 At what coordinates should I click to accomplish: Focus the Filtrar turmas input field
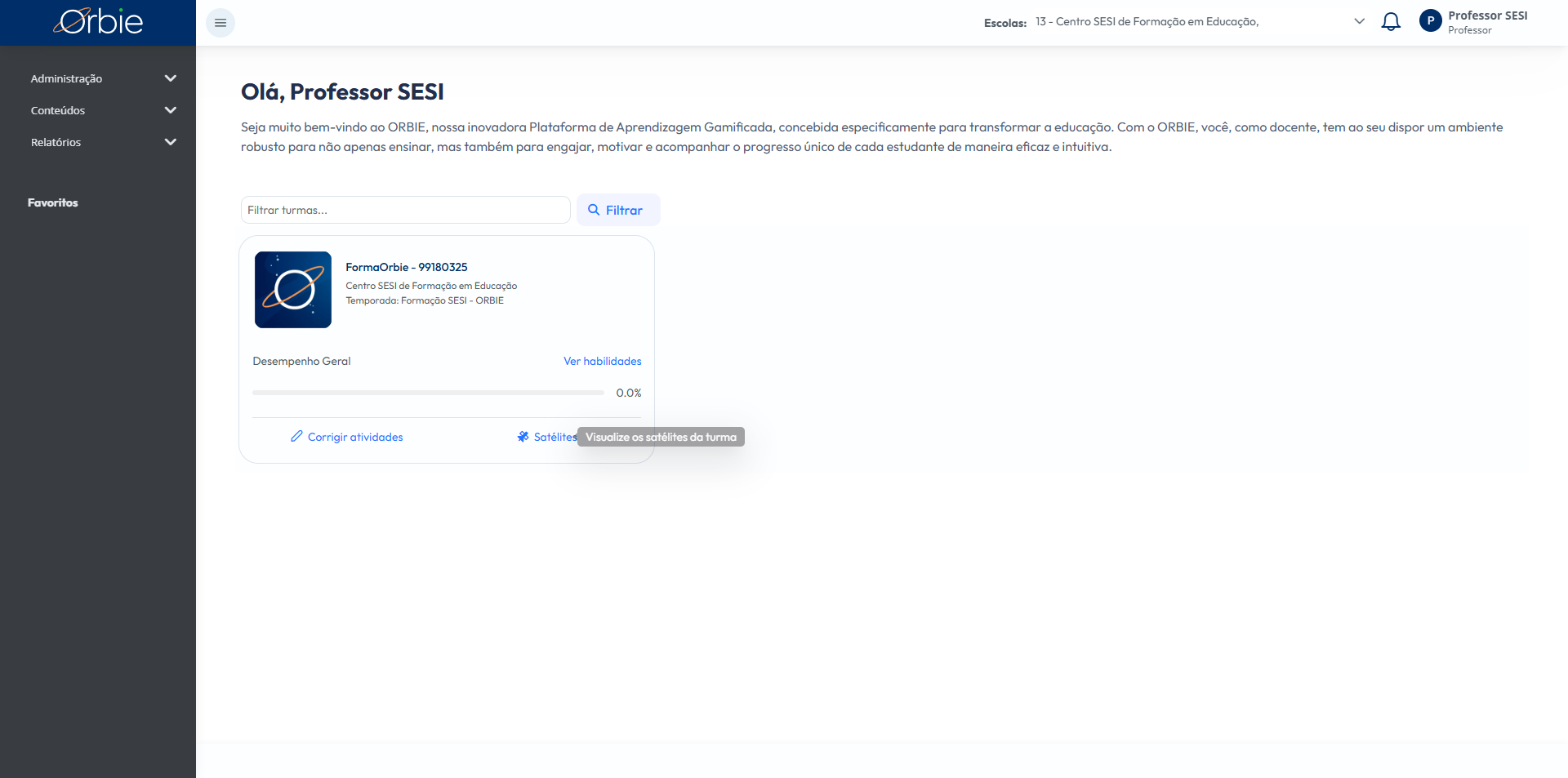point(405,210)
